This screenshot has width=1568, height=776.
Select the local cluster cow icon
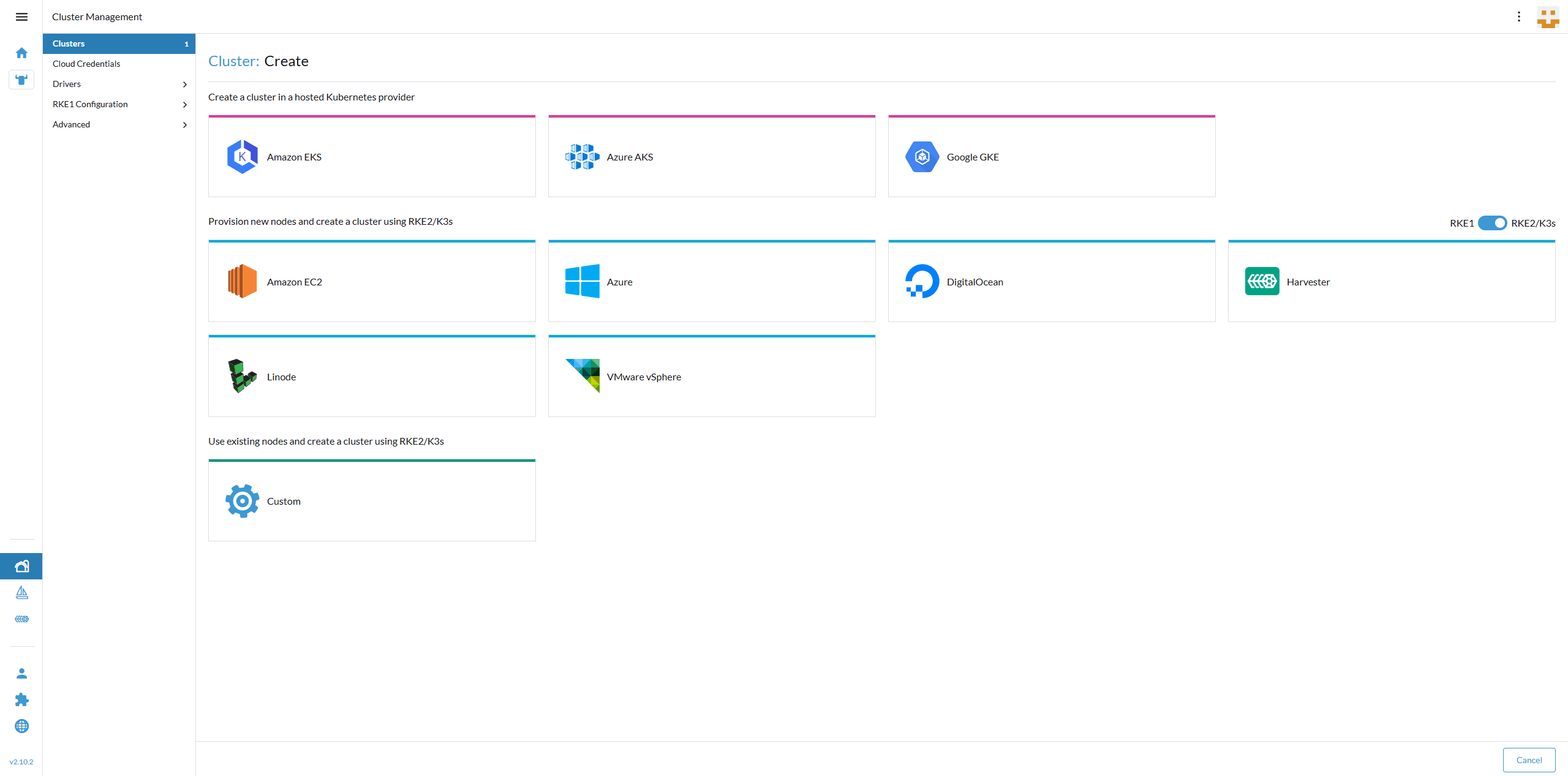(21, 80)
